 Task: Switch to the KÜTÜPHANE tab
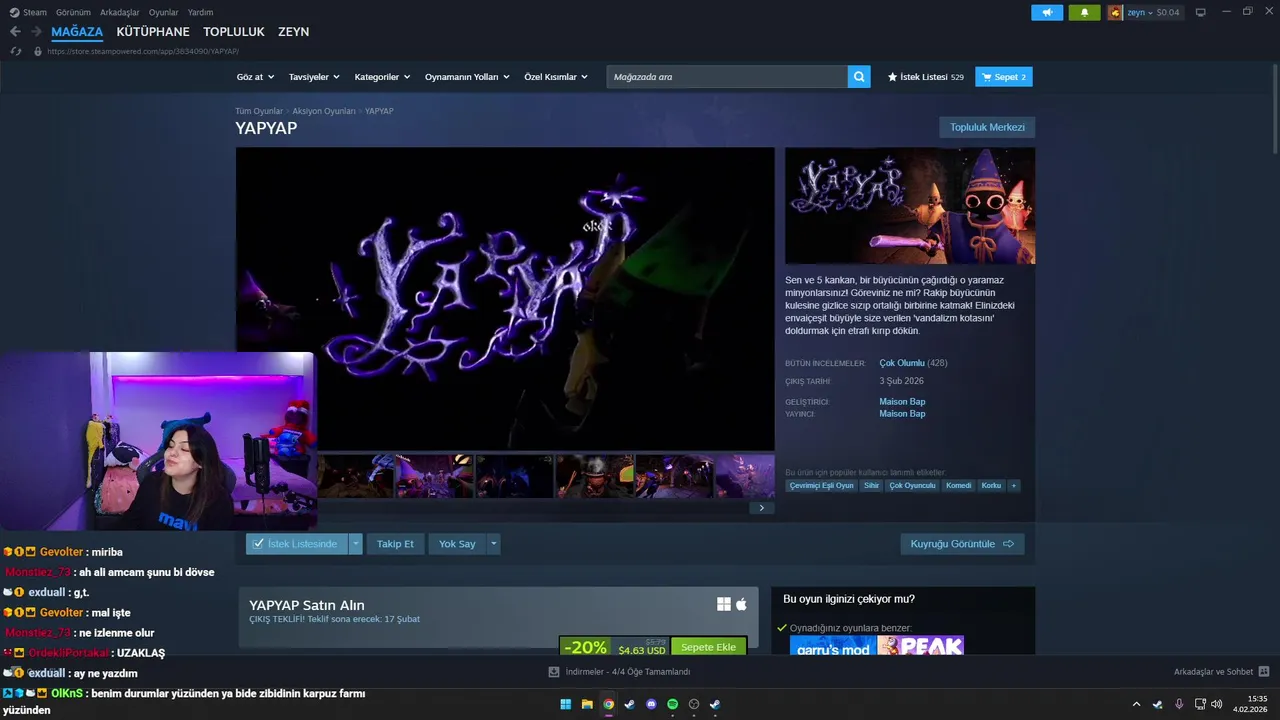tap(153, 32)
